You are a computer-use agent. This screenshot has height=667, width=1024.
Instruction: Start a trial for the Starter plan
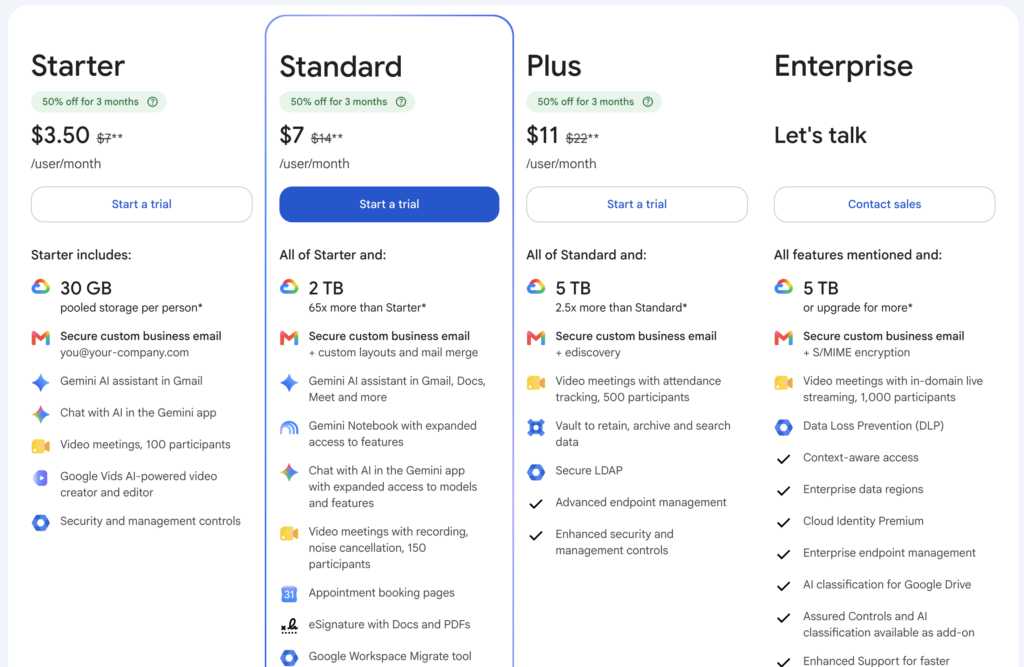[142, 204]
